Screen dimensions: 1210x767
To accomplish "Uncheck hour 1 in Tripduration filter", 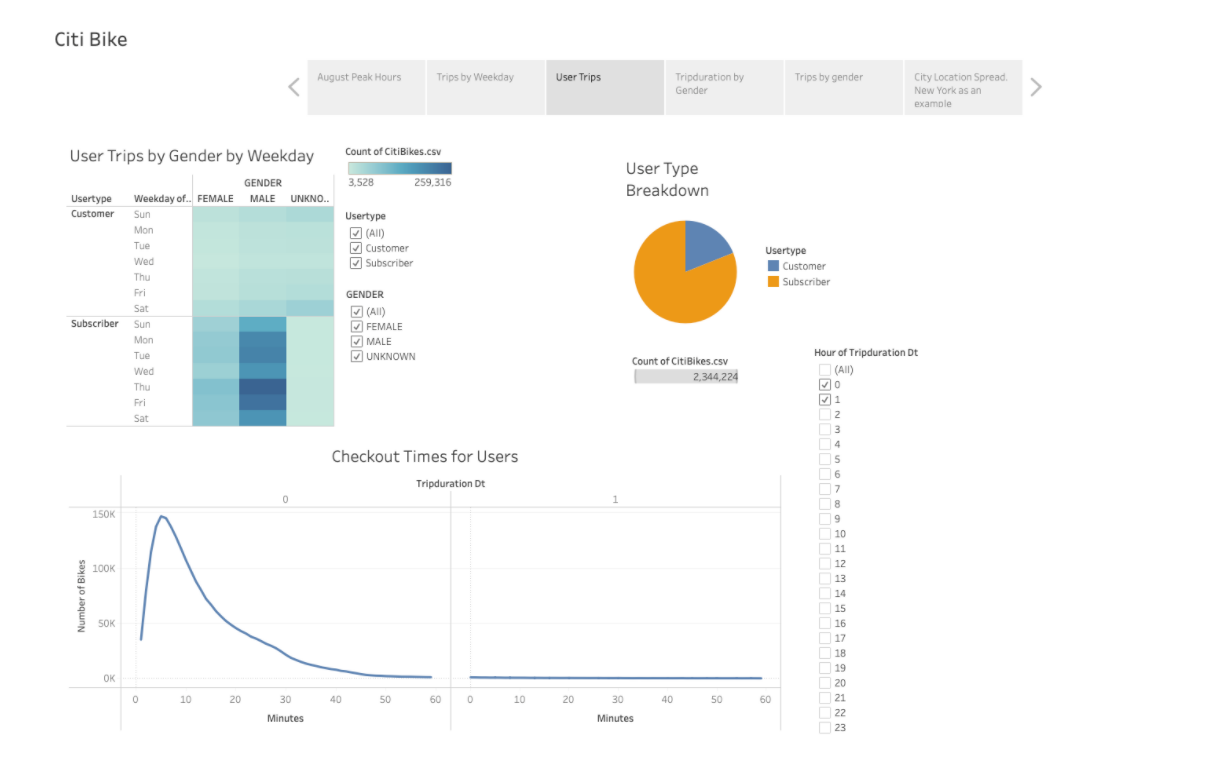I will pyautogui.click(x=825, y=400).
